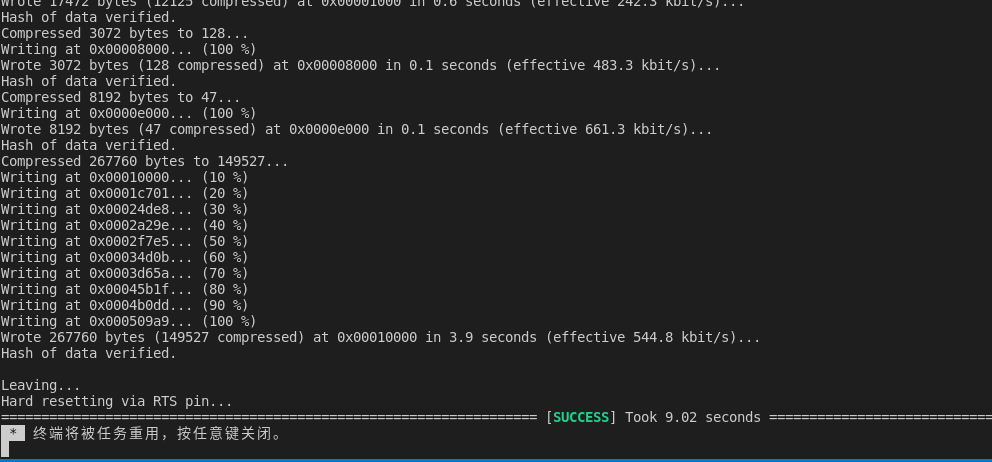The image size is (992, 462).
Task: Click the "Writing at 0x00010000 (10 %)" line
Action: [x=124, y=177]
